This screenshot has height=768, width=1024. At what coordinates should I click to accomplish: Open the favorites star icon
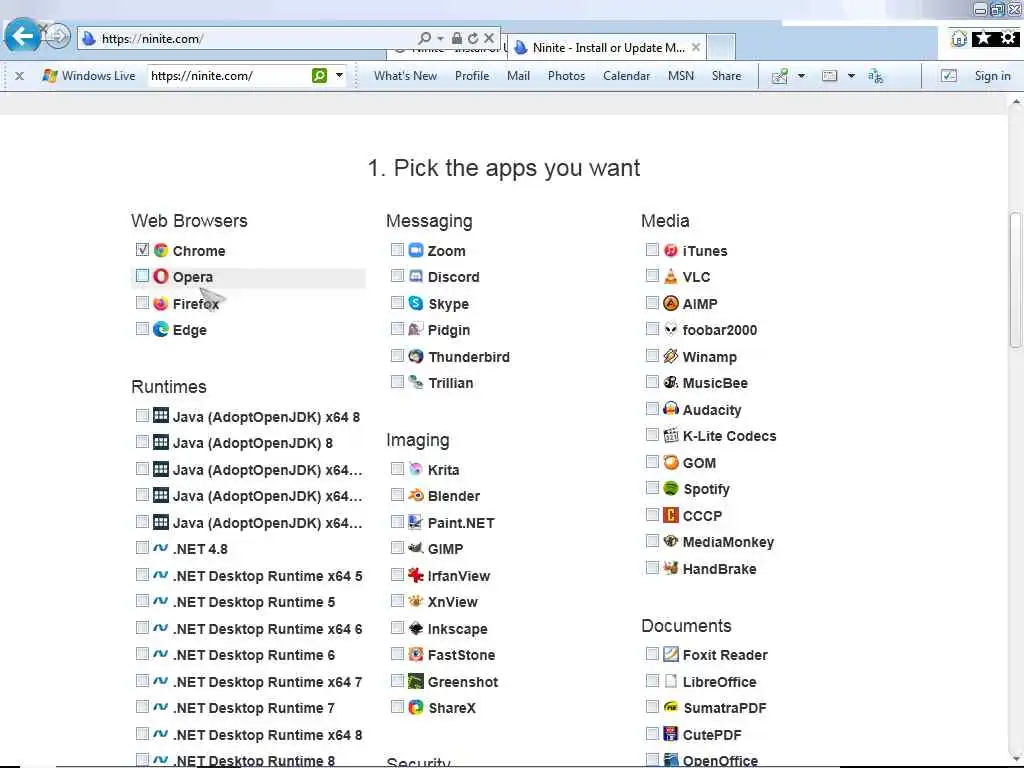tap(983, 39)
